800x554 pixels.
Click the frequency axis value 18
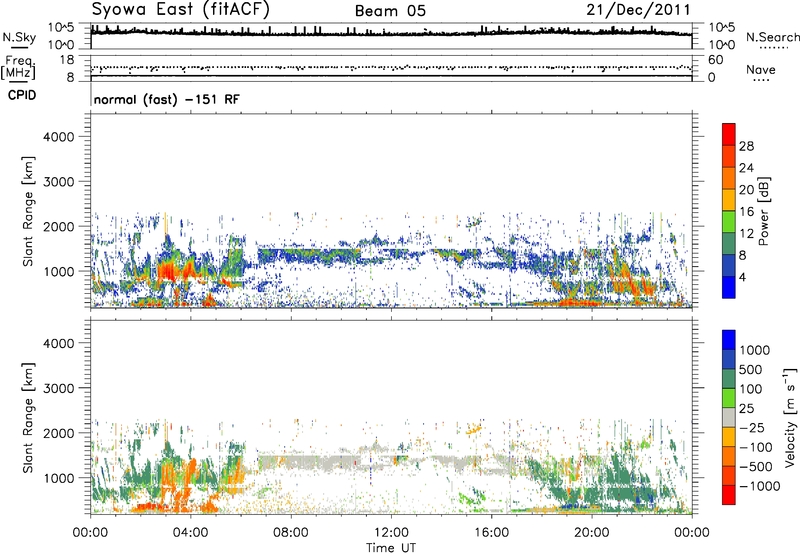click(x=67, y=60)
